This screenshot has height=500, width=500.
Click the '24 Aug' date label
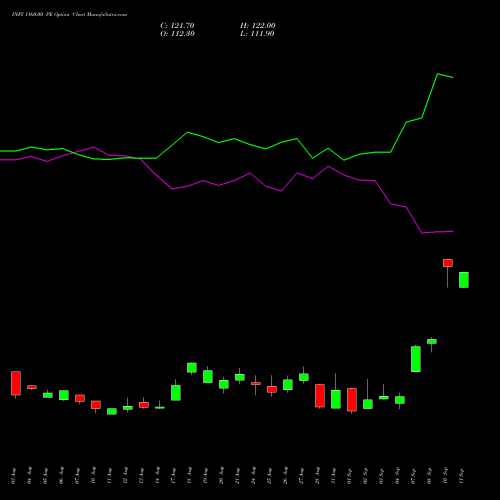click(254, 476)
